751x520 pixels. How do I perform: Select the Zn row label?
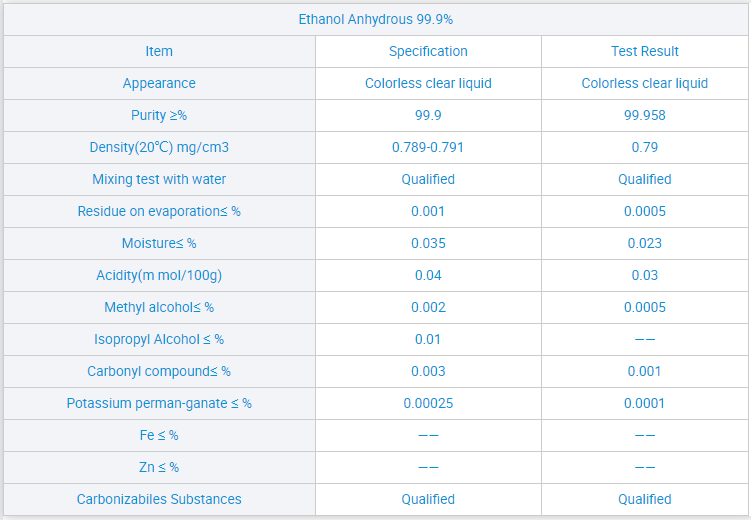click(159, 467)
